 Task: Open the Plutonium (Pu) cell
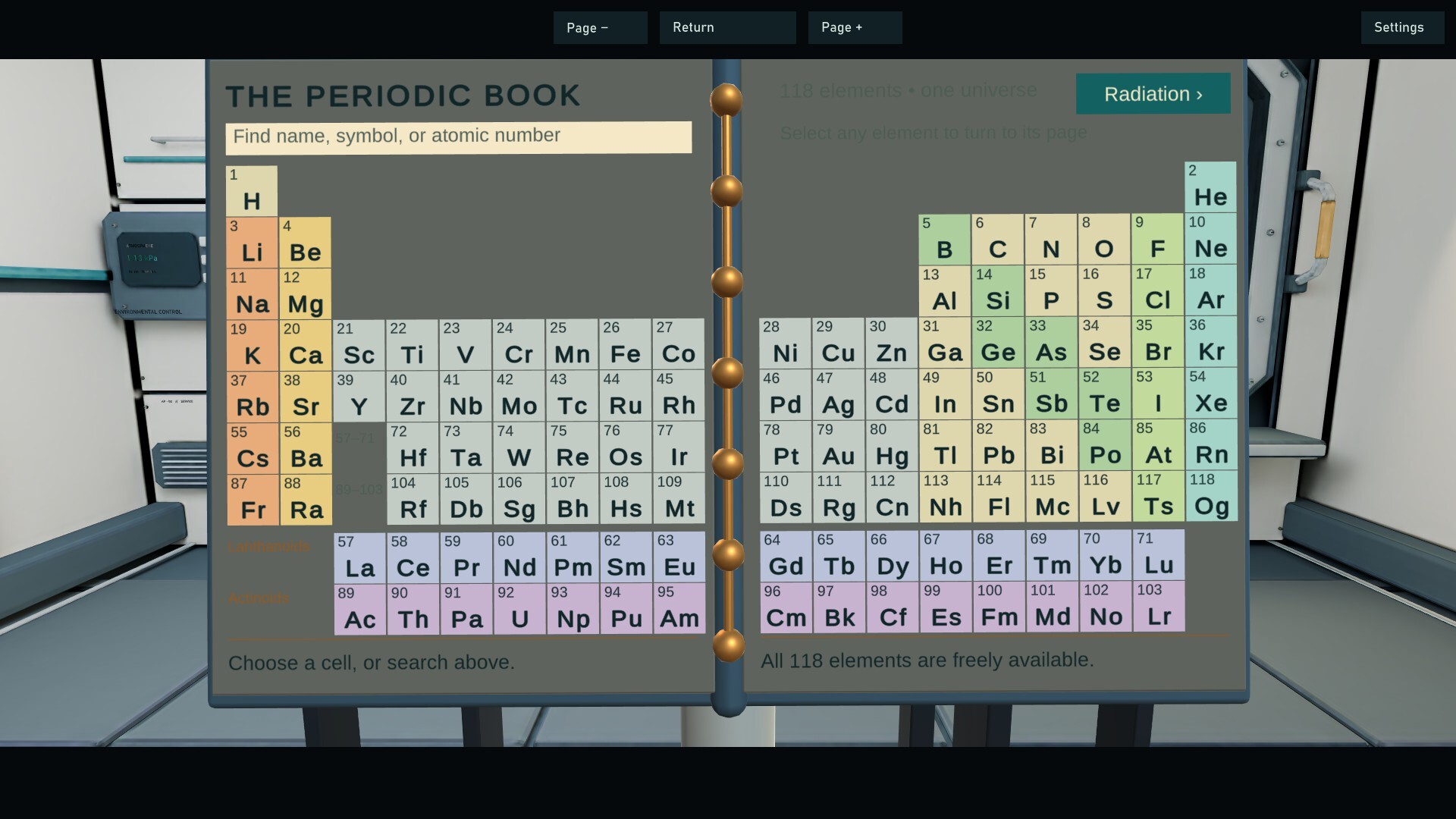tap(626, 609)
